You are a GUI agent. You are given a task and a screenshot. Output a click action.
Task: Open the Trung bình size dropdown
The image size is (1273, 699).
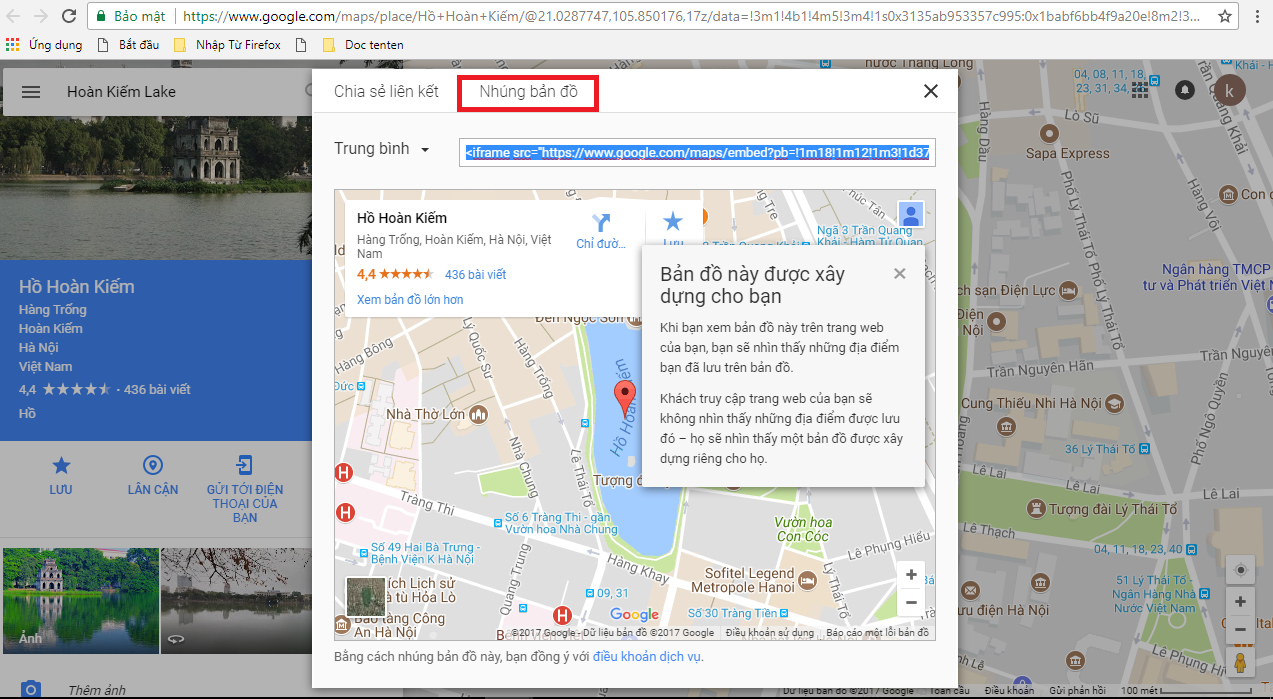(381, 149)
